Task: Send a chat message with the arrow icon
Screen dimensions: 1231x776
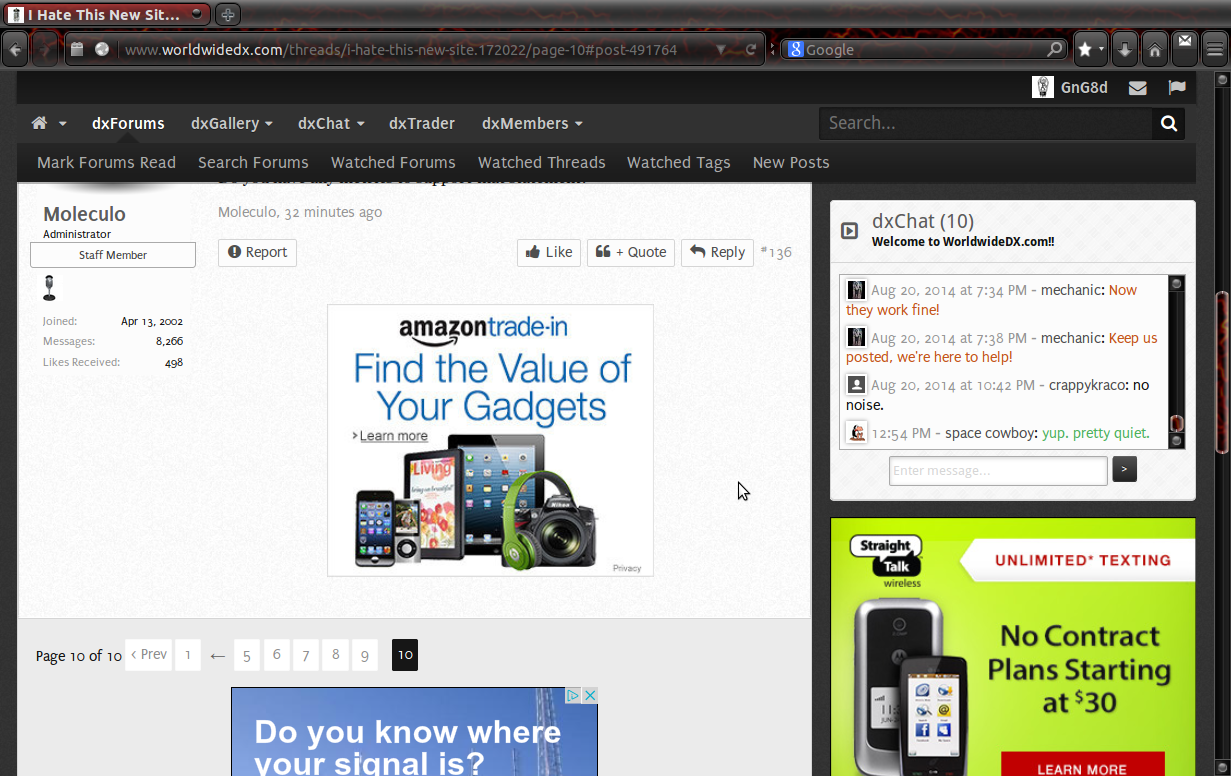Action: point(1124,469)
